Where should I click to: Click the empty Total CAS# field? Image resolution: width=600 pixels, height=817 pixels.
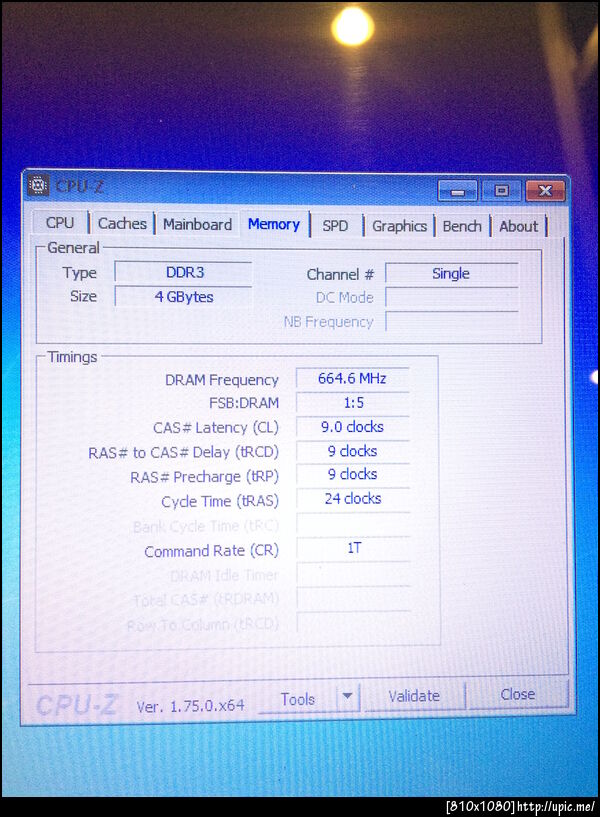(x=353, y=598)
